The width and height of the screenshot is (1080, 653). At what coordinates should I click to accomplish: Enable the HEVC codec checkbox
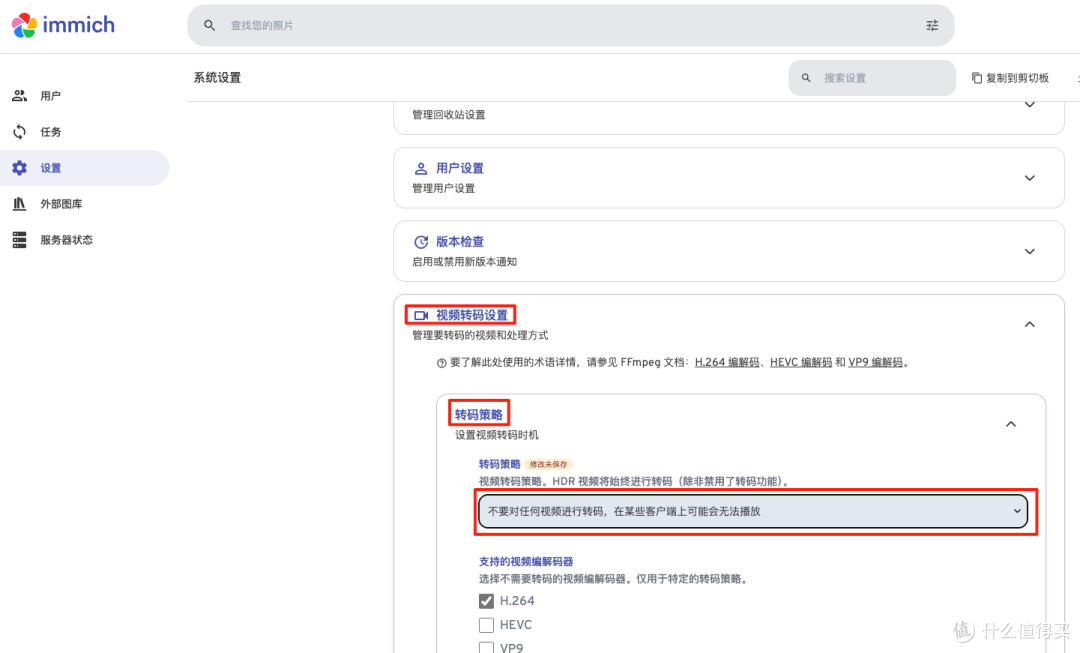(x=486, y=625)
